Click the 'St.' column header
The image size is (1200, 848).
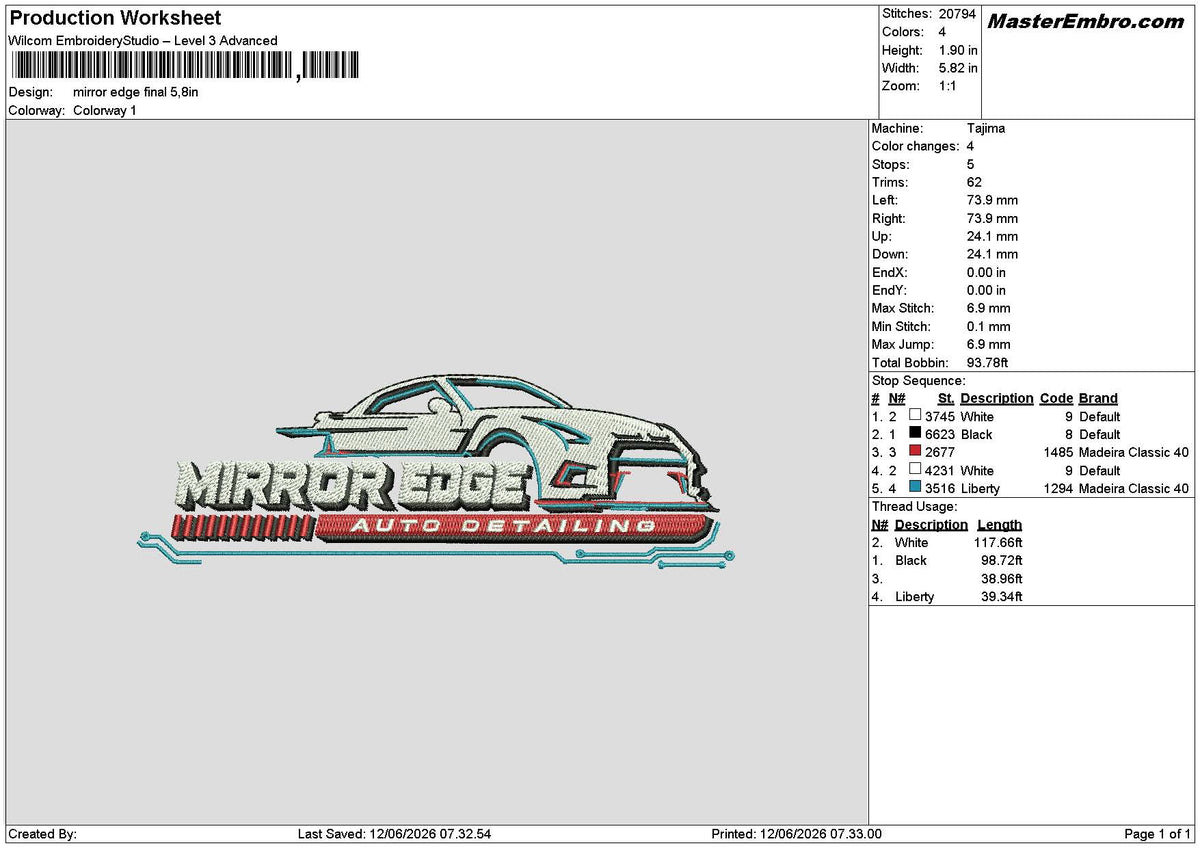pyautogui.click(x=946, y=398)
